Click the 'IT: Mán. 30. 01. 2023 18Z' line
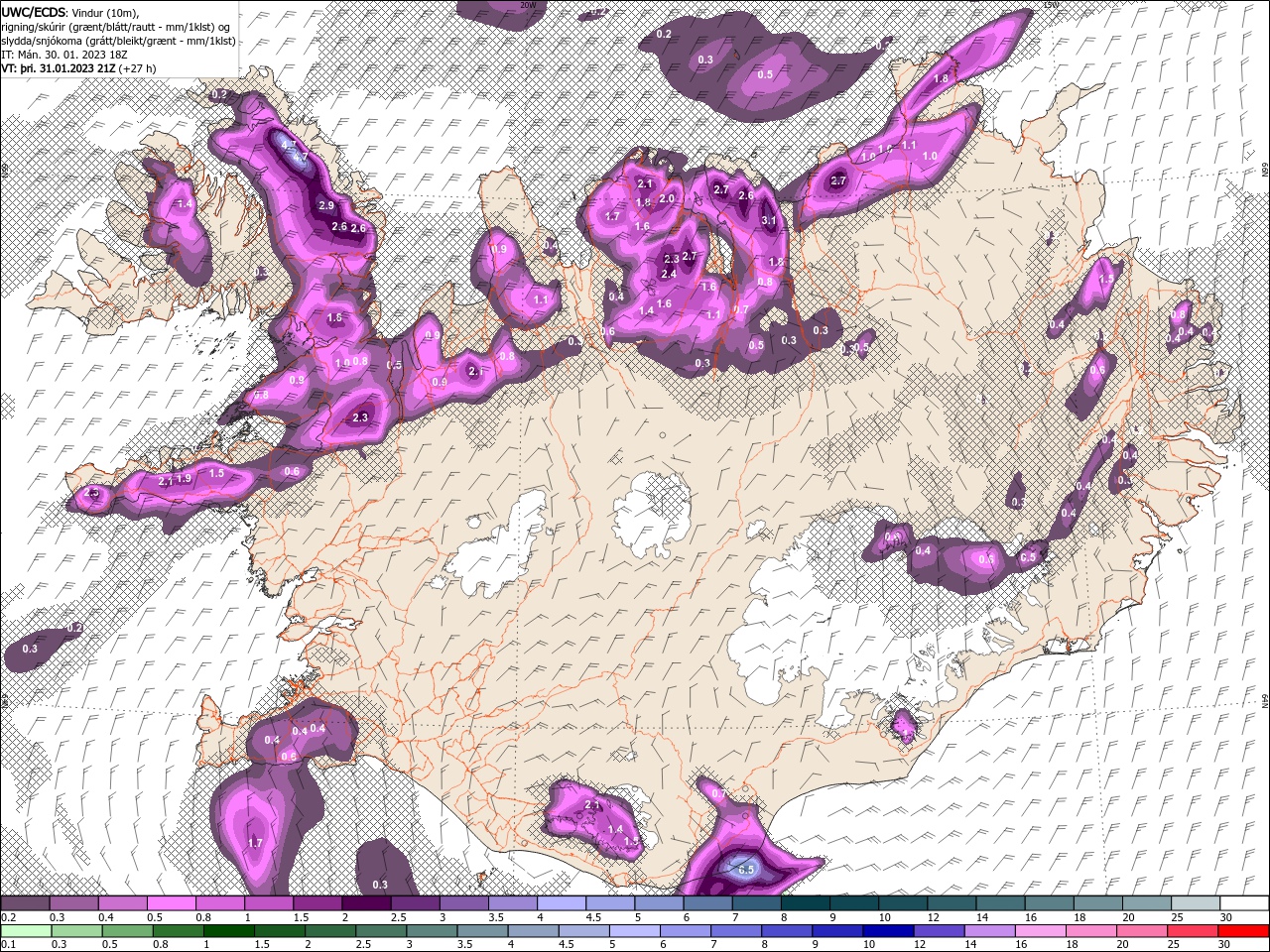Screen dimensions: 1270x952 coord(64,55)
